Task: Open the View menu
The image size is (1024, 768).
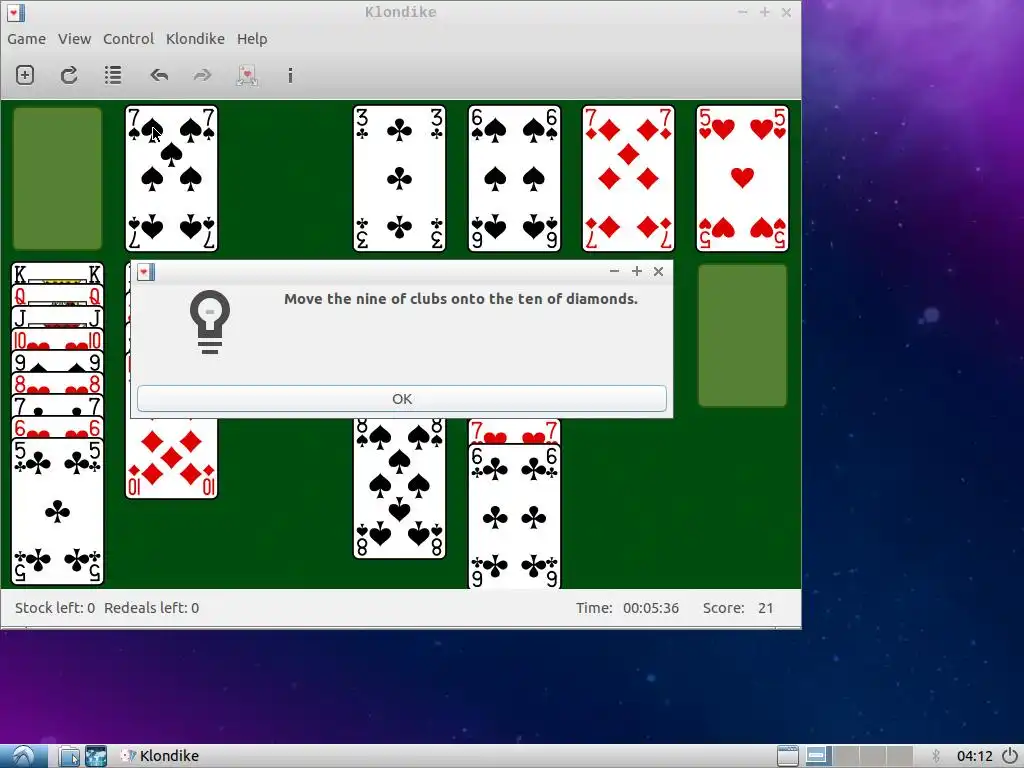Action: [x=74, y=39]
